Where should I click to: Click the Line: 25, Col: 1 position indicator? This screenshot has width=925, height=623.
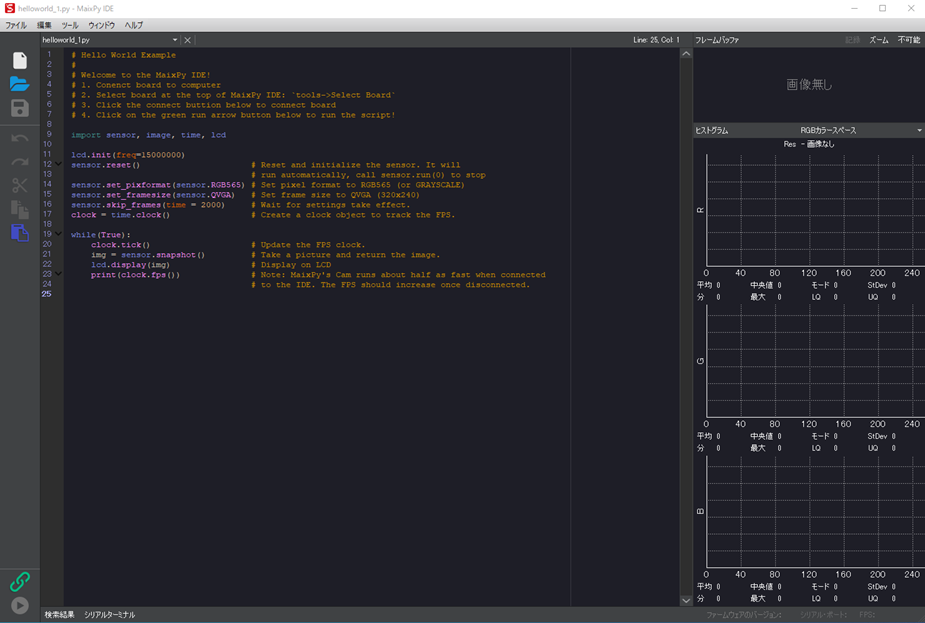point(656,40)
